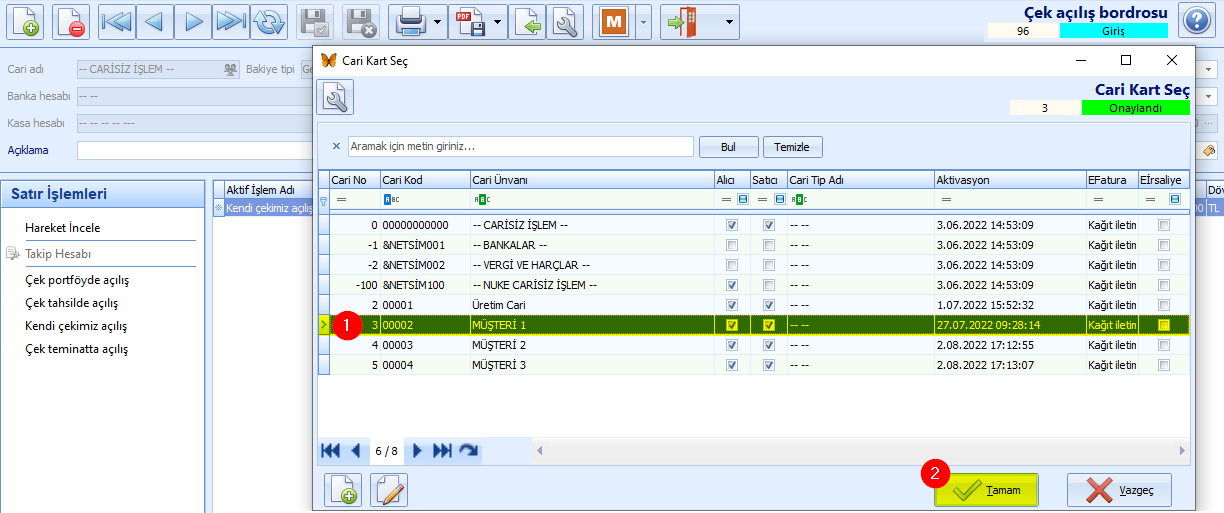The image size is (1224, 513).
Task: Select Çek tahsilde açılış
Action: pos(72,303)
